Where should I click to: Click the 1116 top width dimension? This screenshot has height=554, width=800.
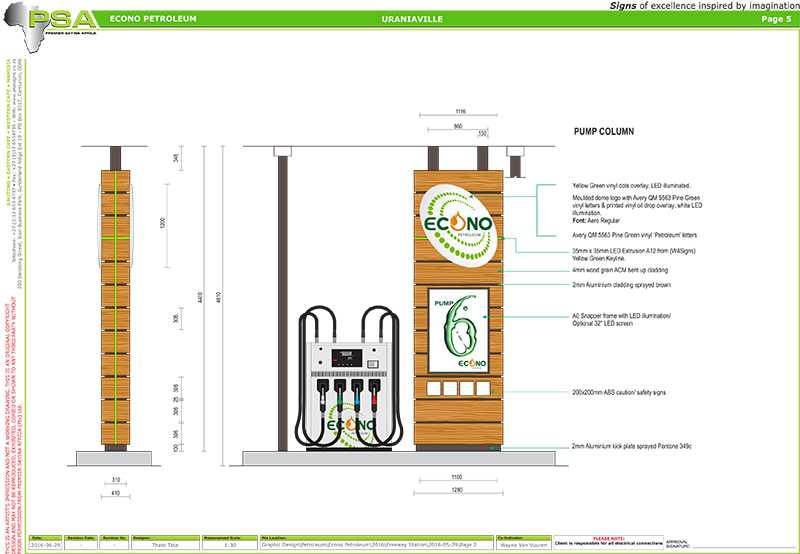460,111
